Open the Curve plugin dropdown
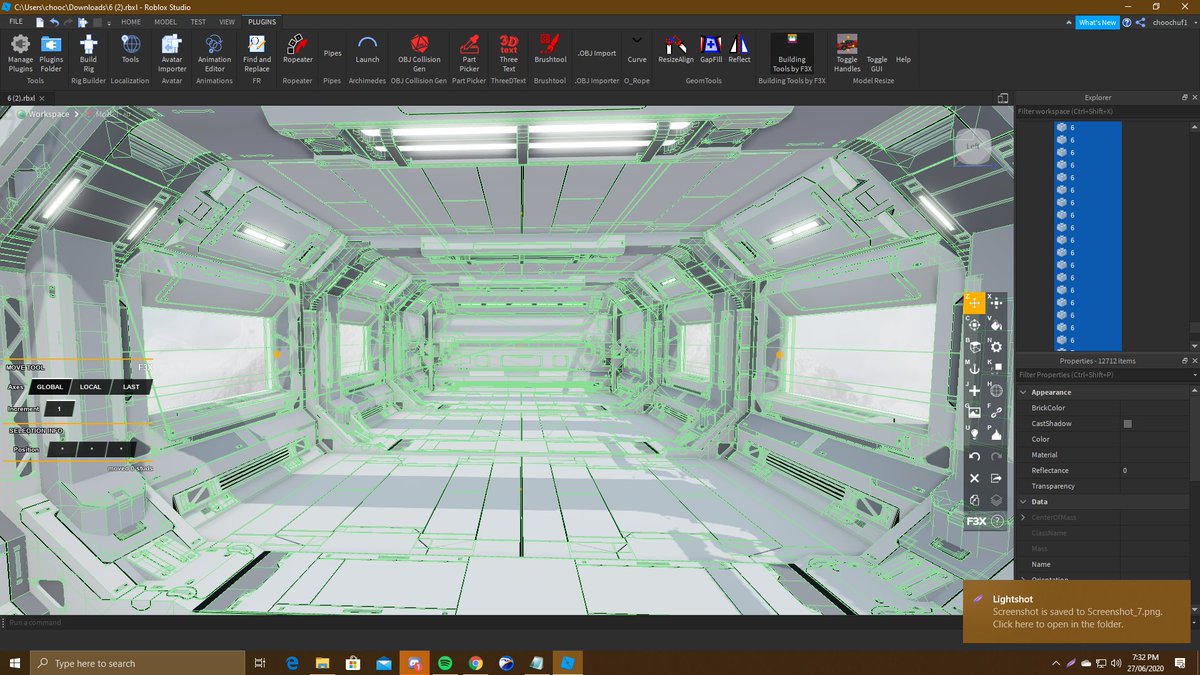Viewport: 1200px width, 675px height. coord(637,49)
